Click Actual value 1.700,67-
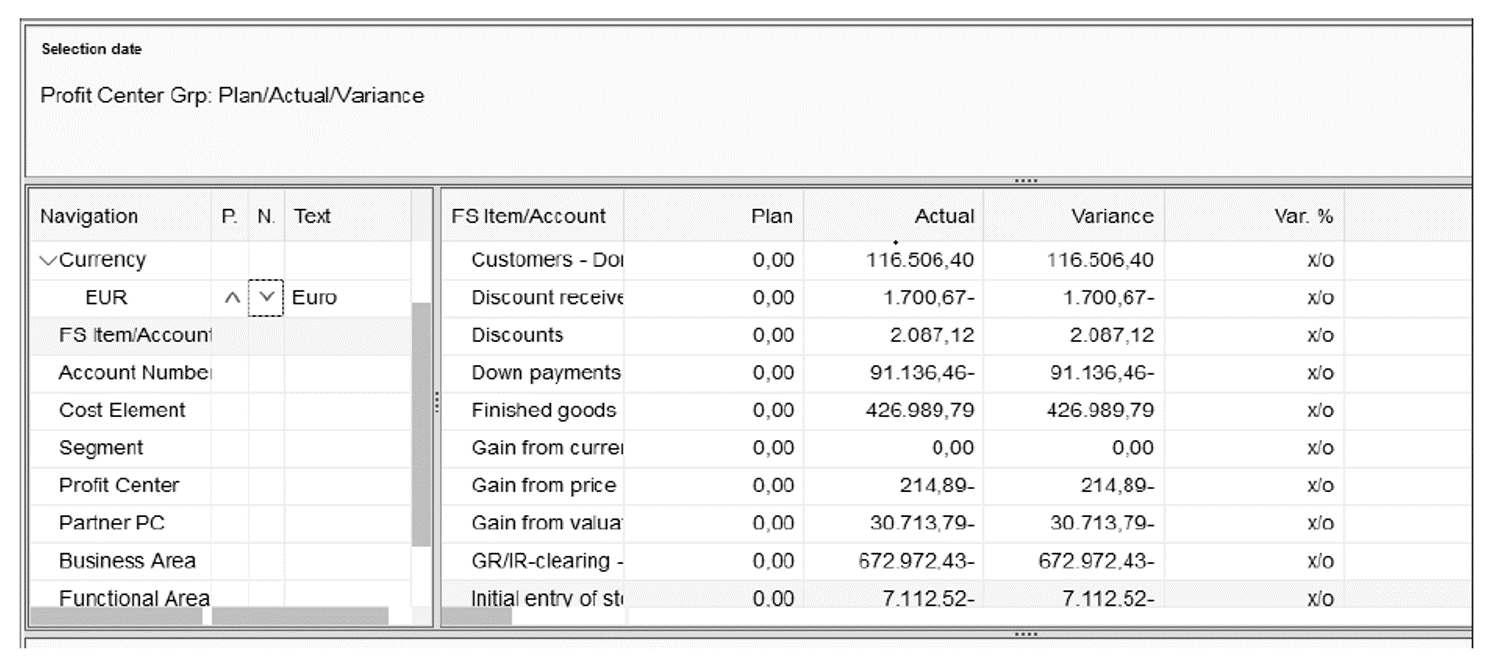This screenshot has width=1493, height=663. click(x=928, y=298)
